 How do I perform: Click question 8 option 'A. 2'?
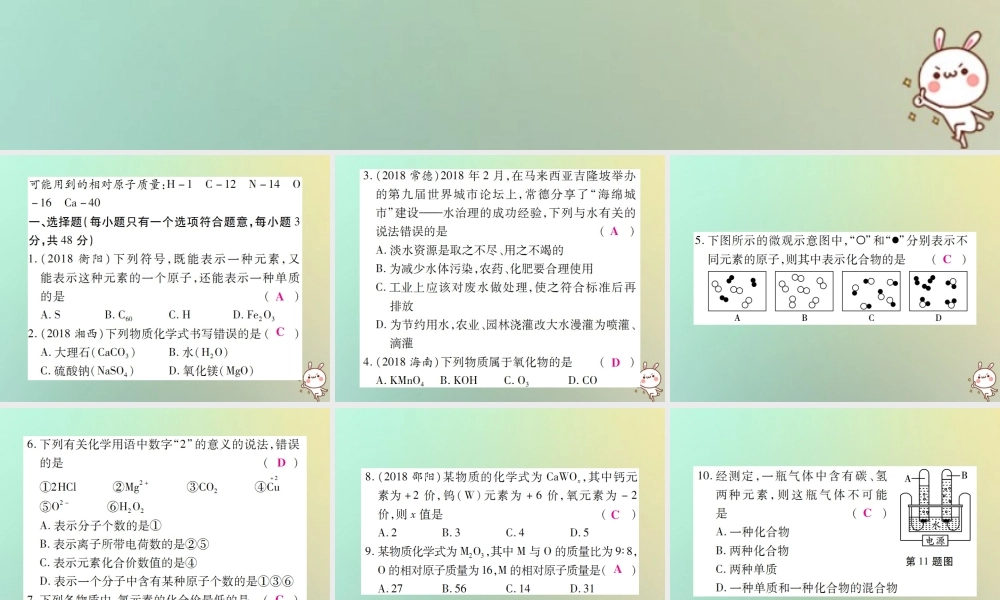pos(387,532)
